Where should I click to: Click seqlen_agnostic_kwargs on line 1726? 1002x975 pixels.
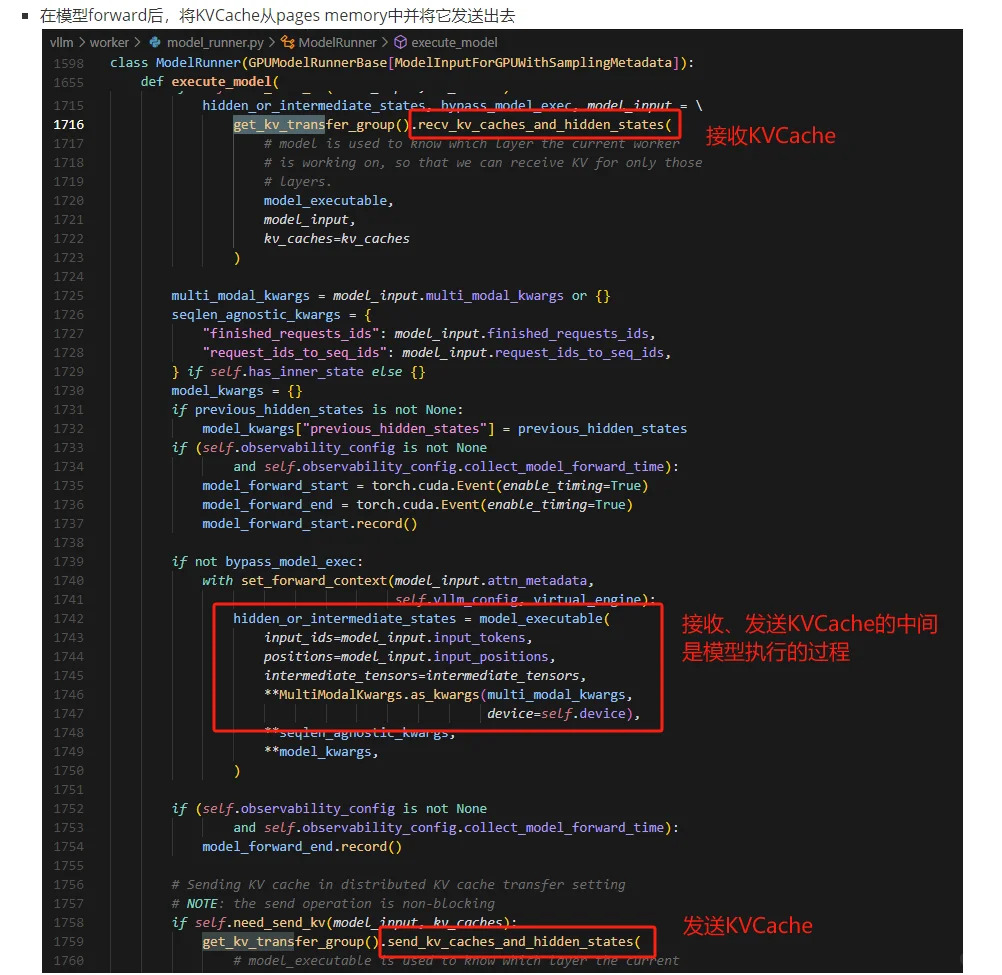[256, 314]
